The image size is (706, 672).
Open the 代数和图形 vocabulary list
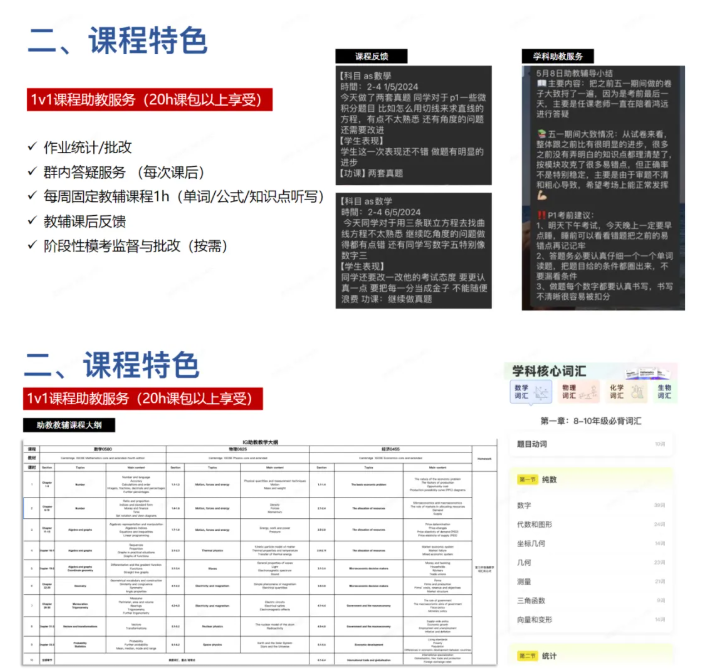point(535,524)
